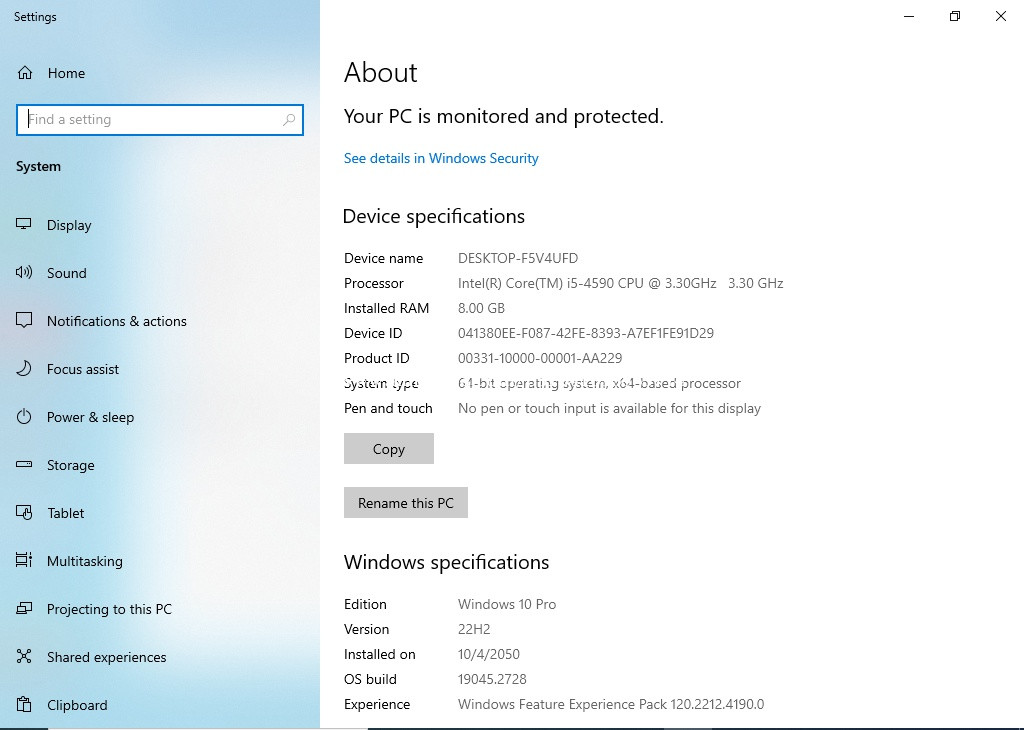Viewport: 1024px width, 730px height.
Task: Click the Sound speaker icon
Action: click(25, 273)
